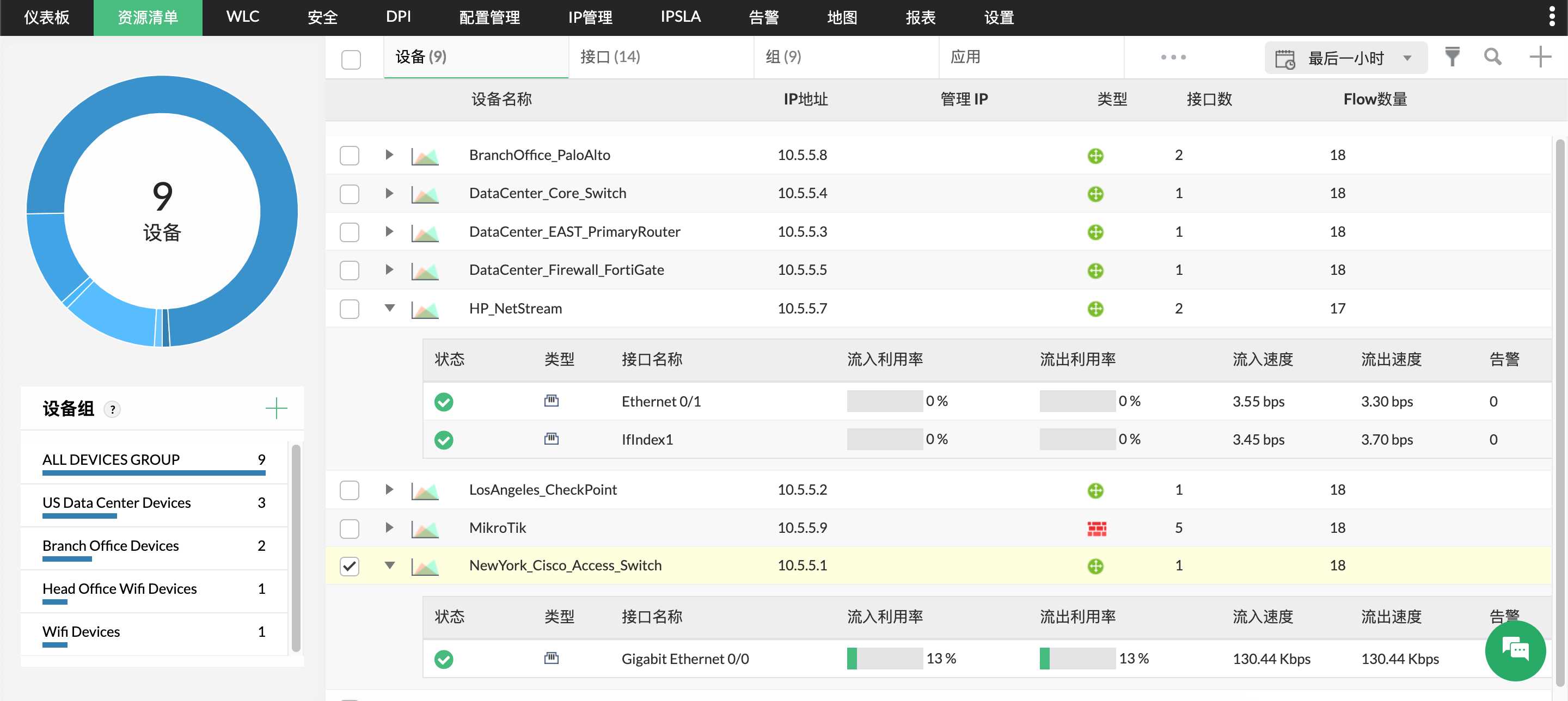Image resolution: width=1568 pixels, height=701 pixels.
Task: Expand the DataCenter_Core_Switch row
Action: (x=390, y=194)
